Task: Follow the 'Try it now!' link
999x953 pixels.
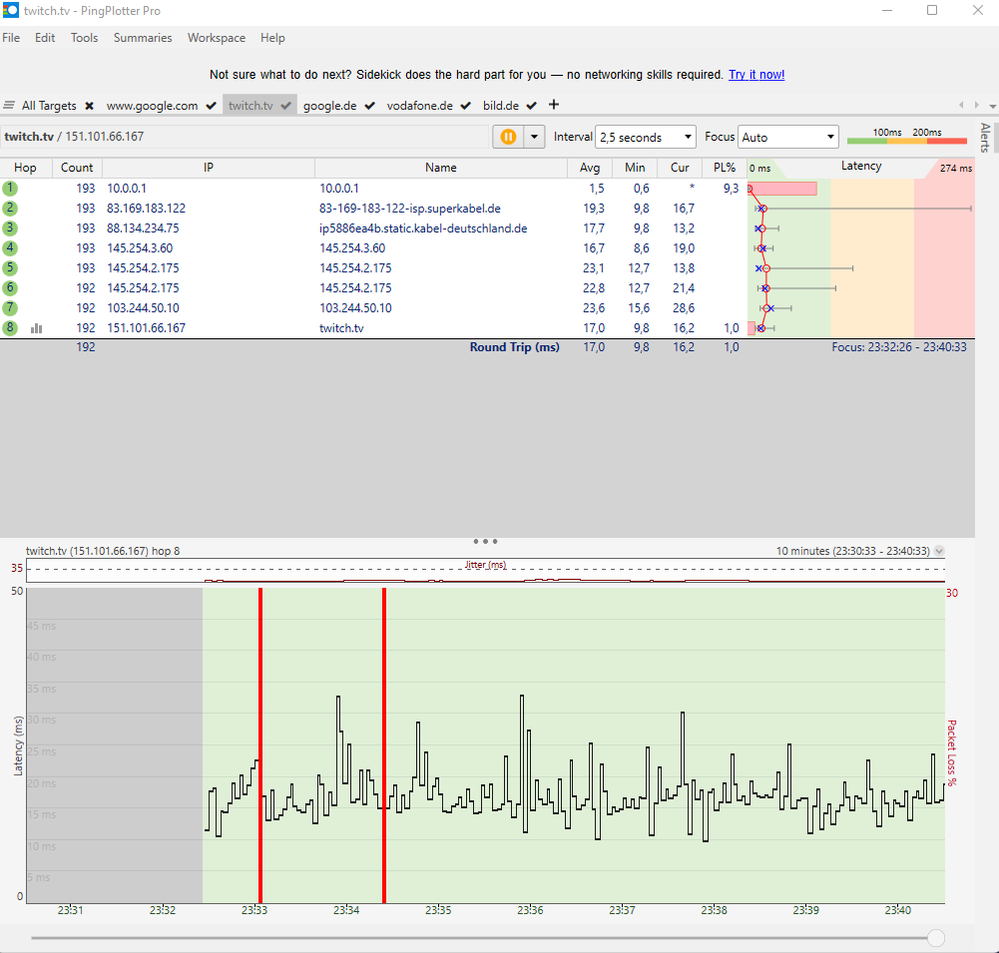Action: (x=756, y=75)
